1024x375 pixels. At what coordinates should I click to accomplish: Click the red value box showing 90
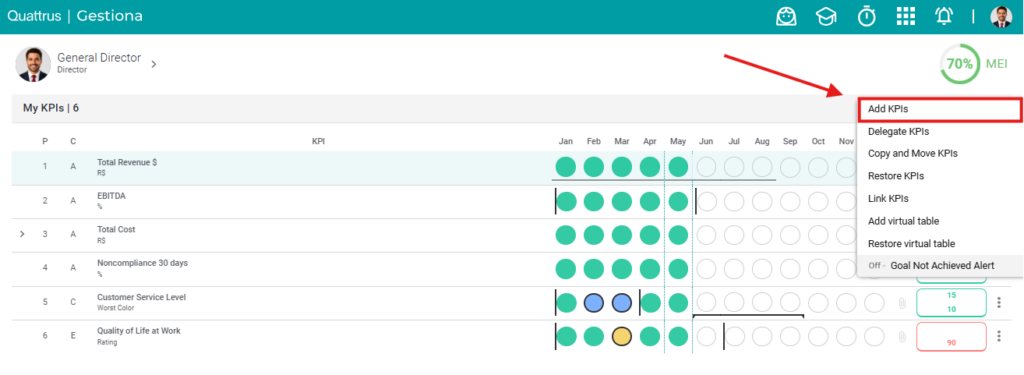[x=952, y=336]
